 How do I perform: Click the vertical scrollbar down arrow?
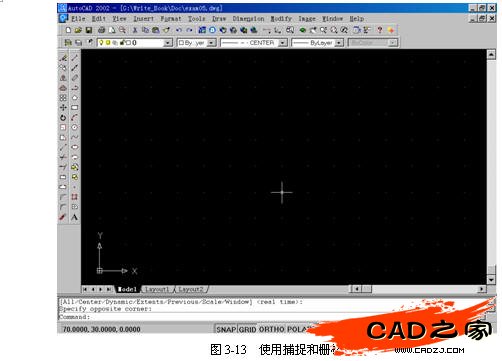tap(491, 280)
